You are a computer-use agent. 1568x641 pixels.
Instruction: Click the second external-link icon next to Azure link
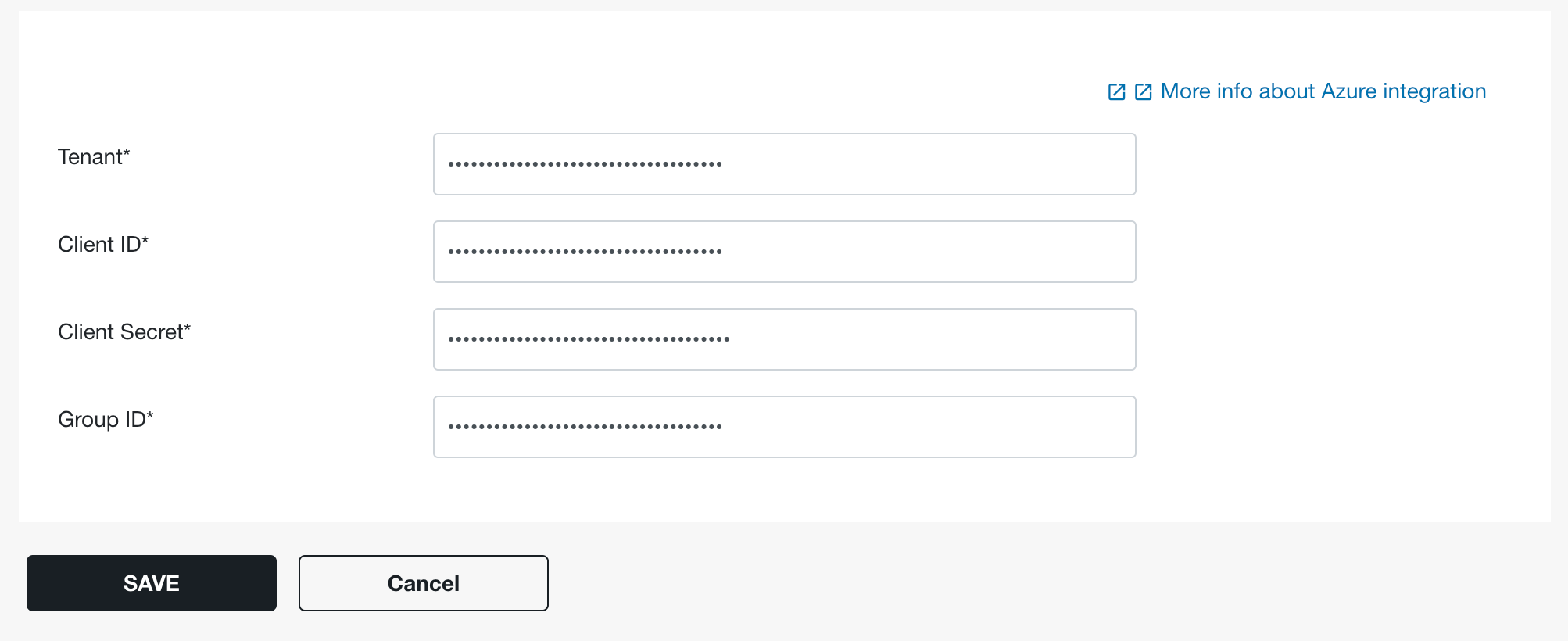1143,92
